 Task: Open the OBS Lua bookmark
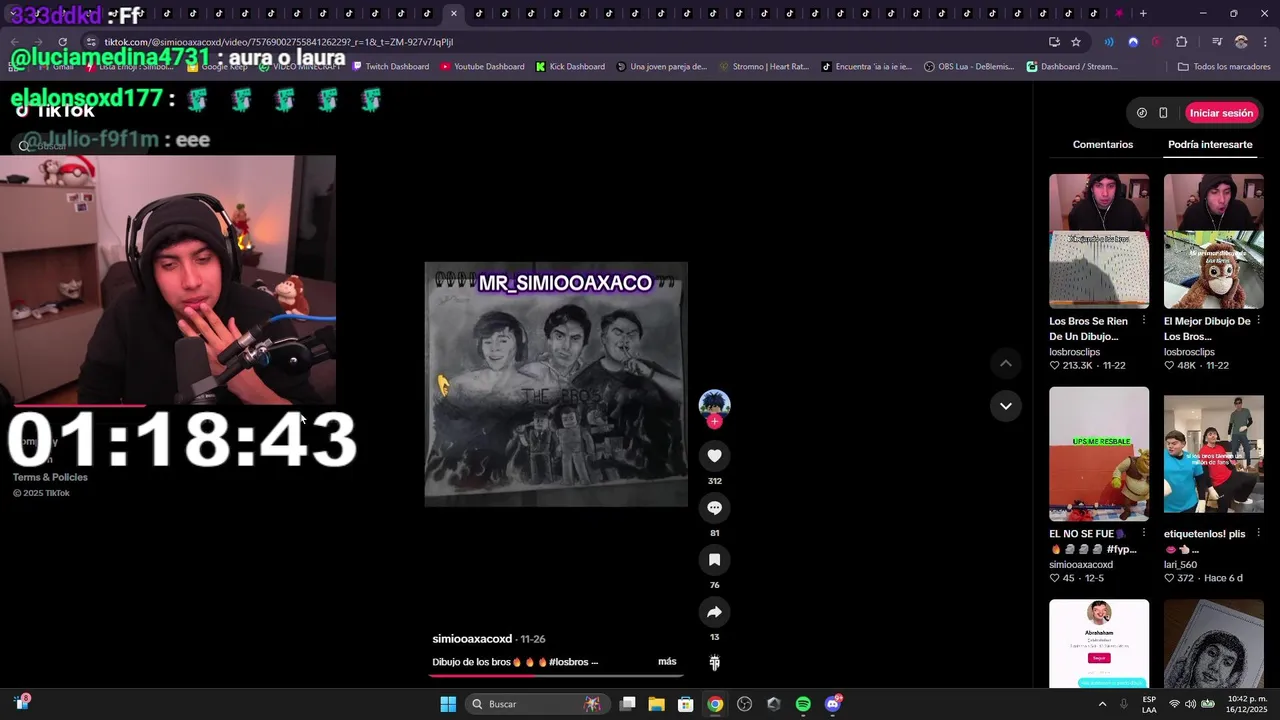[969, 67]
